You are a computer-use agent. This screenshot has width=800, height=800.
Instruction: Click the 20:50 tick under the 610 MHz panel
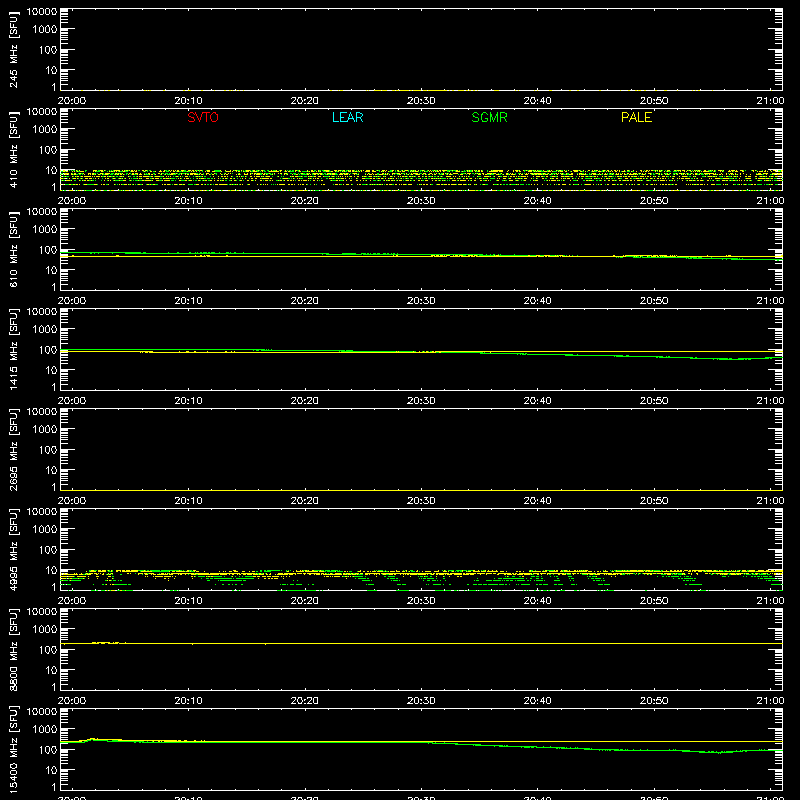[654, 301]
